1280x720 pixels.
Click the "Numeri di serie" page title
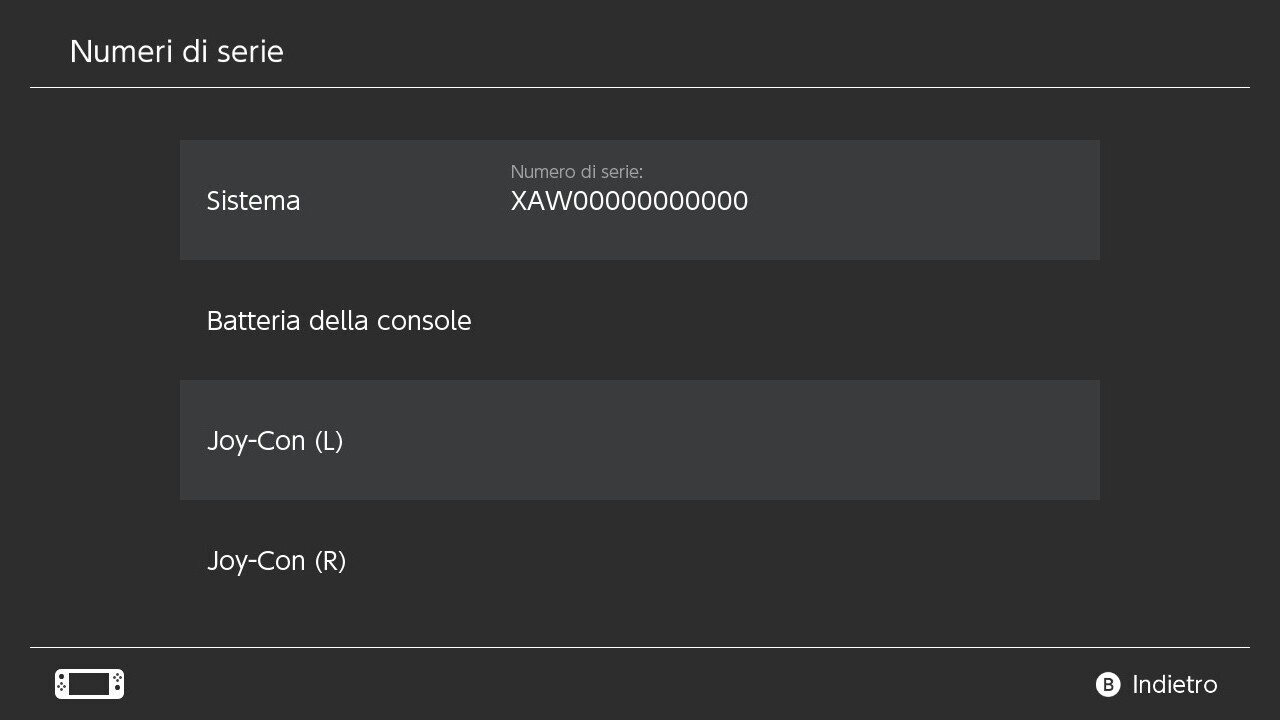[176, 52]
